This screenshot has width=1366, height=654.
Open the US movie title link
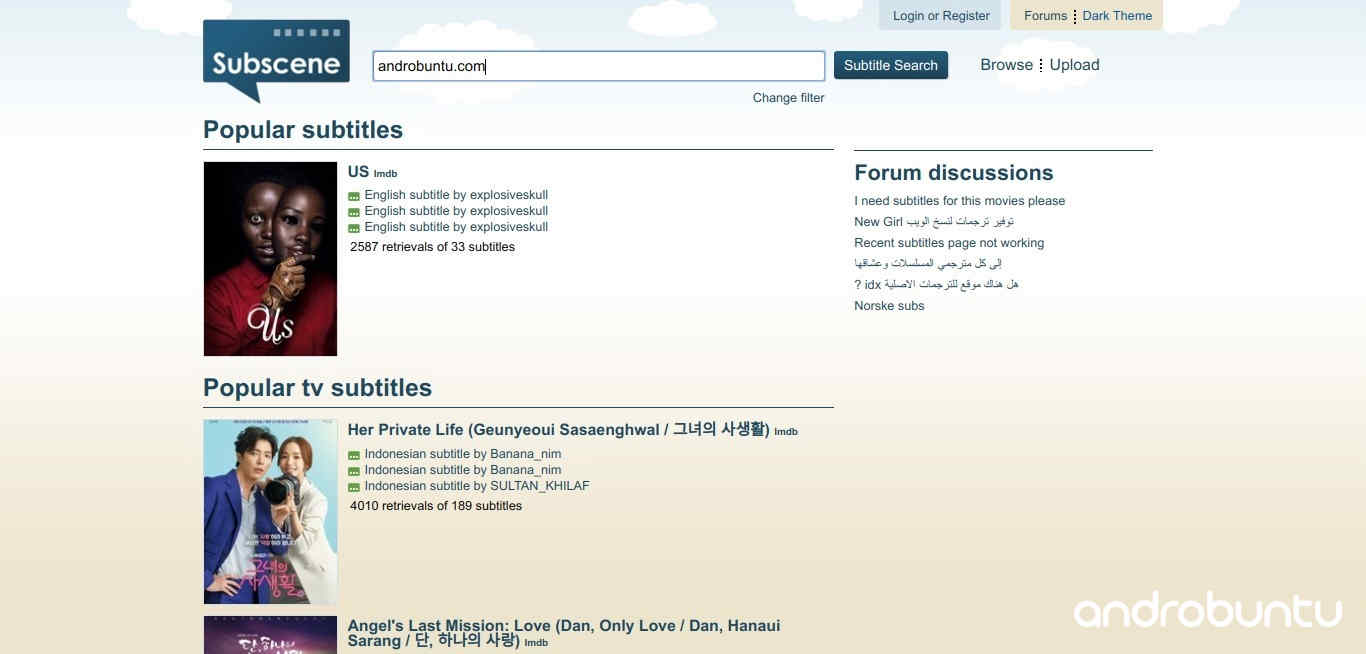pyautogui.click(x=358, y=171)
